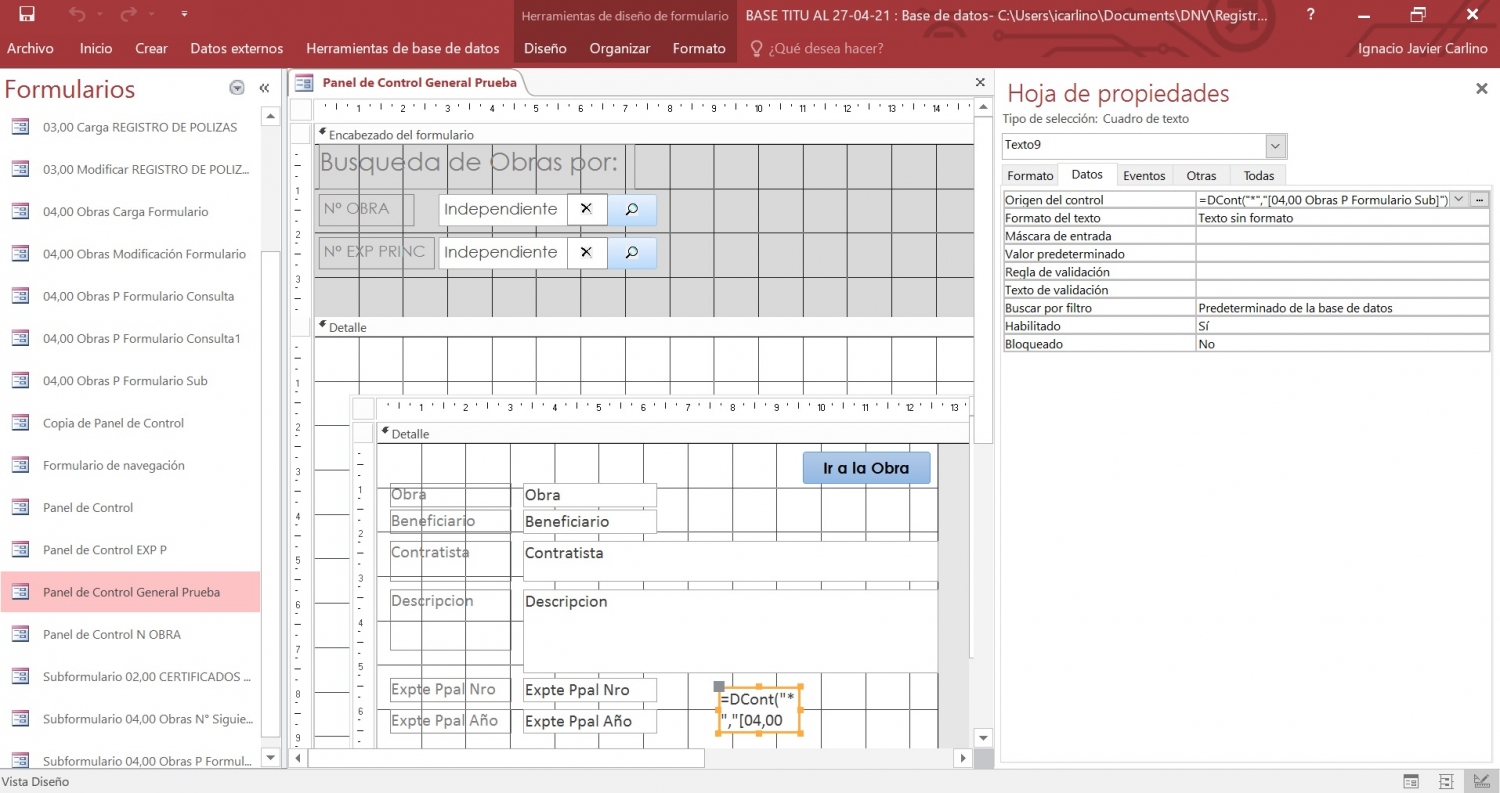Click the Redo arrow in quick access toolbar

pyautogui.click(x=128, y=15)
